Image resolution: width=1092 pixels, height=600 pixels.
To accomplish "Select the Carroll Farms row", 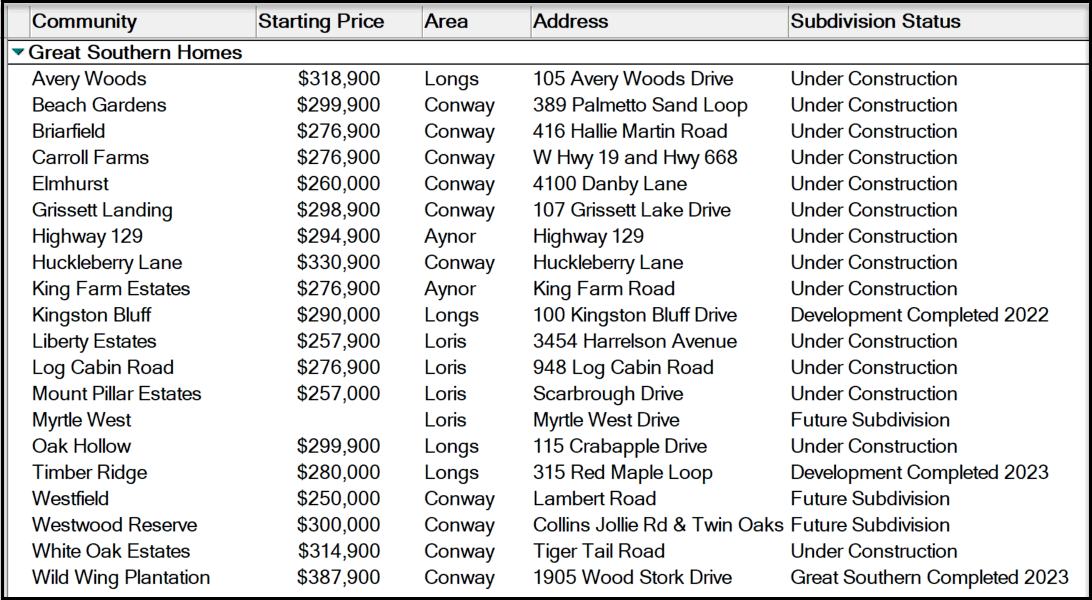I will [x=90, y=158].
